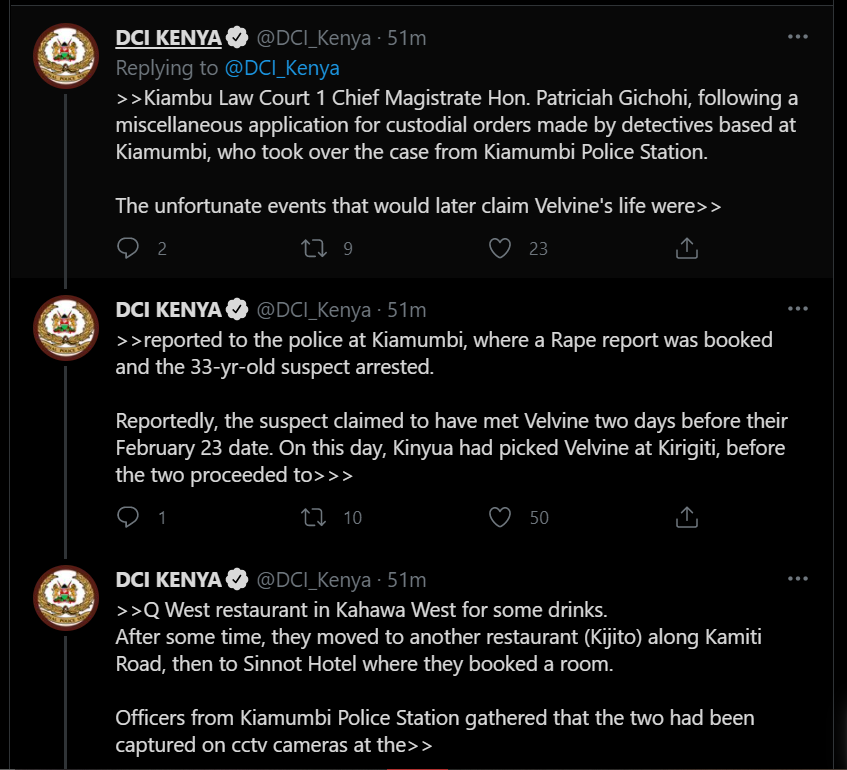Open DCI KENYA name on Rape report tweet

click(x=168, y=308)
